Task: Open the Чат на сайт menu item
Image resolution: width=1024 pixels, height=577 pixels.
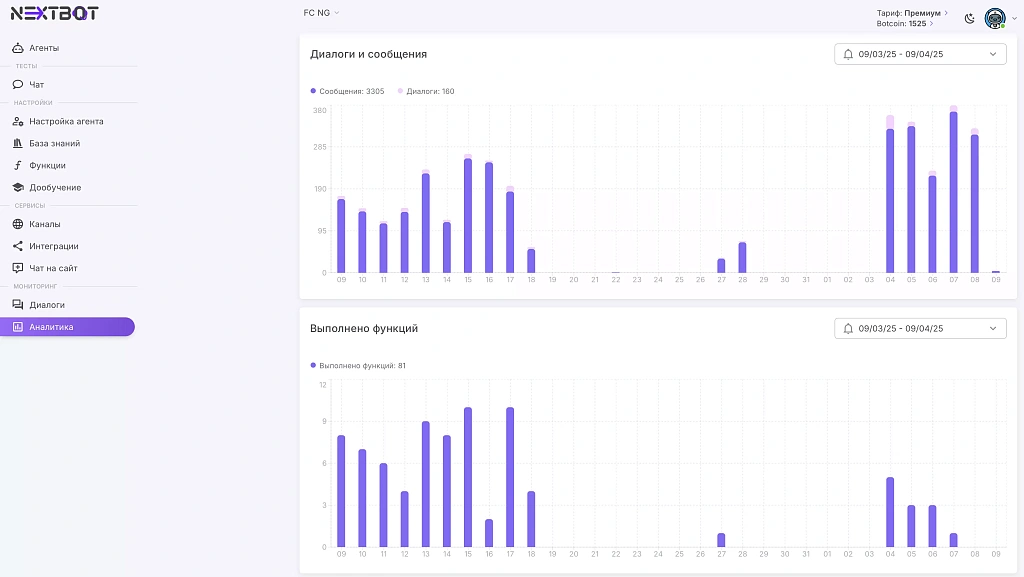Action: coord(53,268)
